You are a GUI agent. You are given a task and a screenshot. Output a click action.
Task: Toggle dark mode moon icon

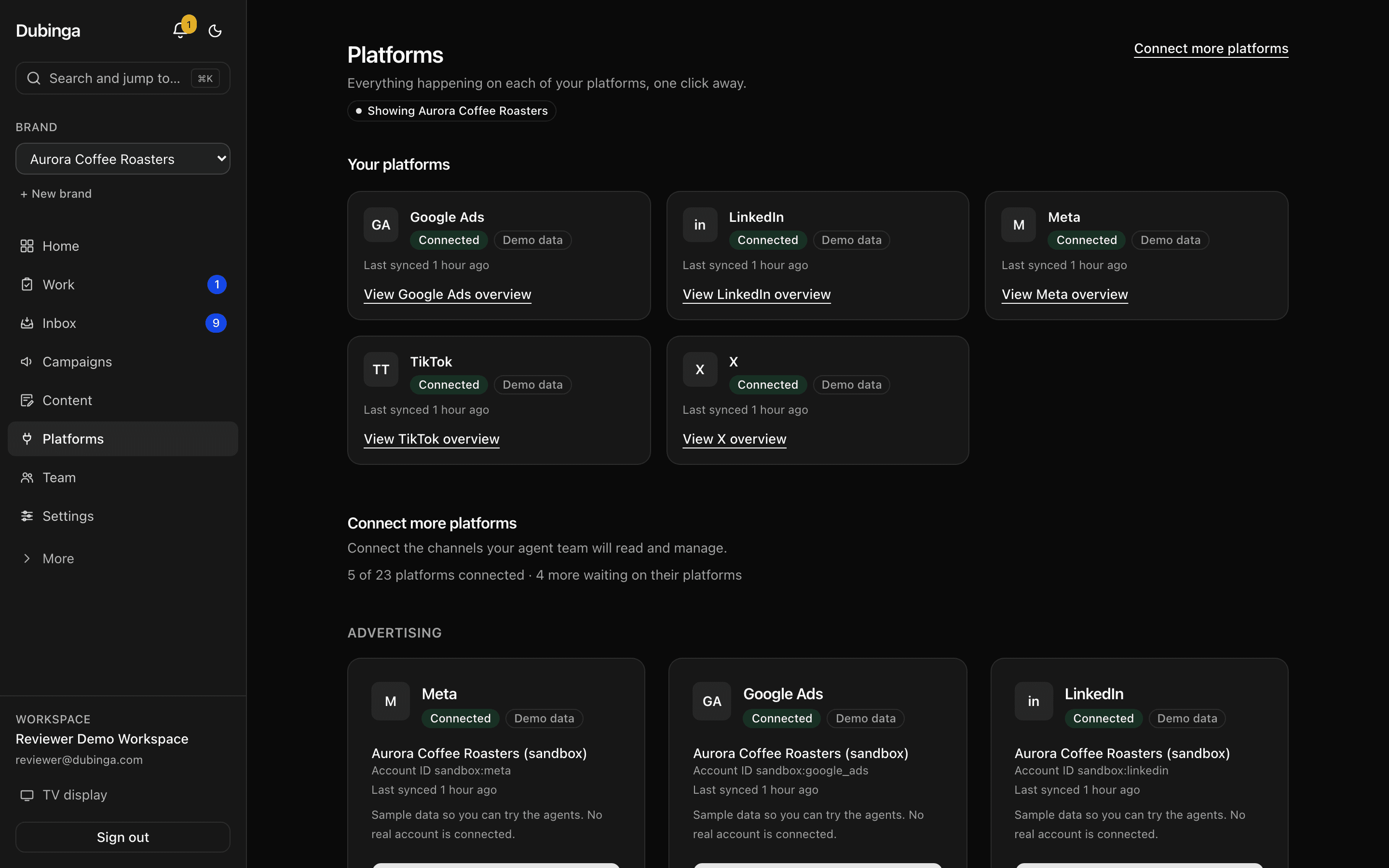click(215, 30)
